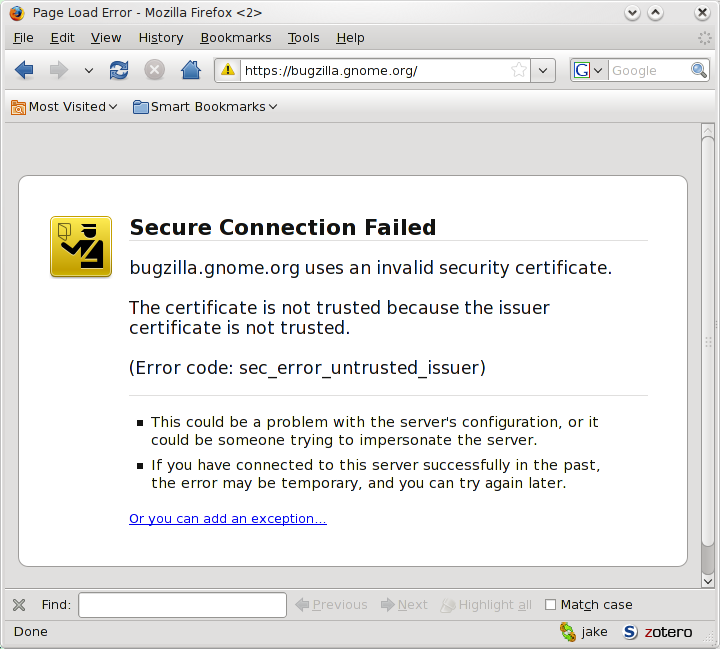The image size is (720, 649).
Task: Click the 'Secure Connection Failed' heading
Action: tap(283, 227)
